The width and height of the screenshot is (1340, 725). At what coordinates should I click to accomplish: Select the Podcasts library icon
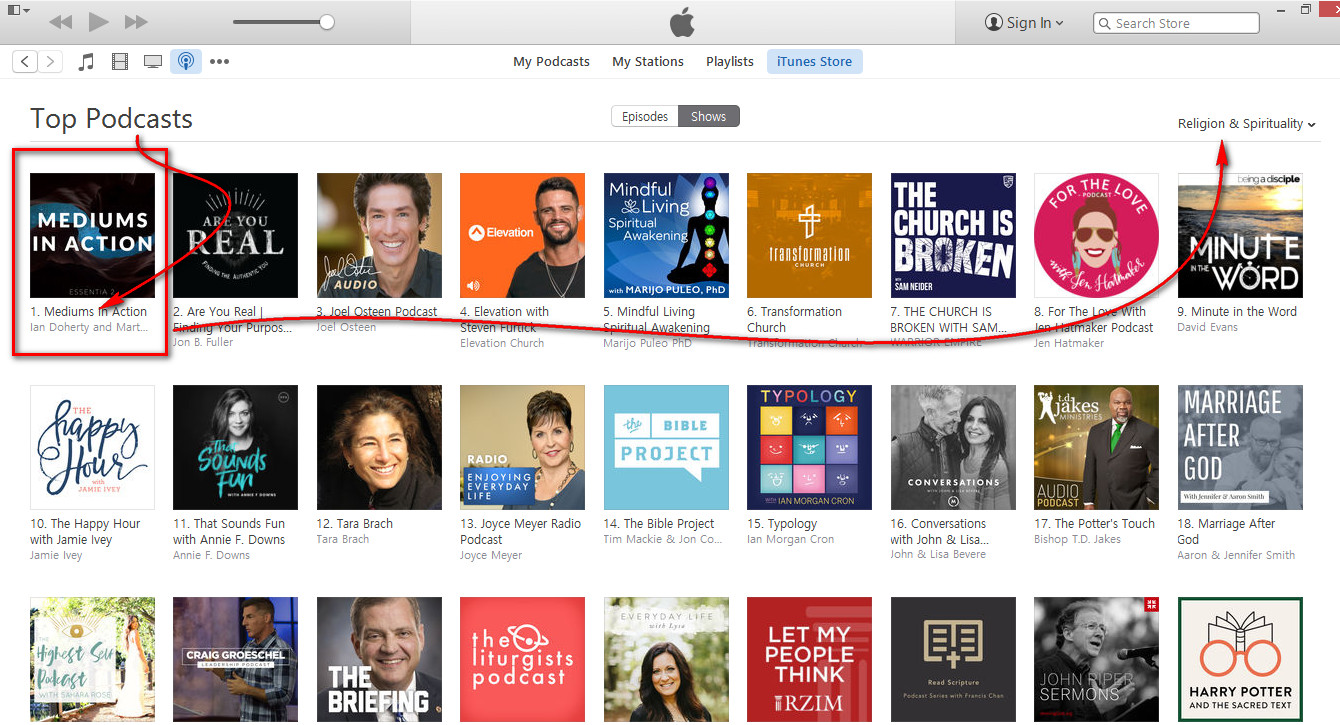(x=185, y=62)
